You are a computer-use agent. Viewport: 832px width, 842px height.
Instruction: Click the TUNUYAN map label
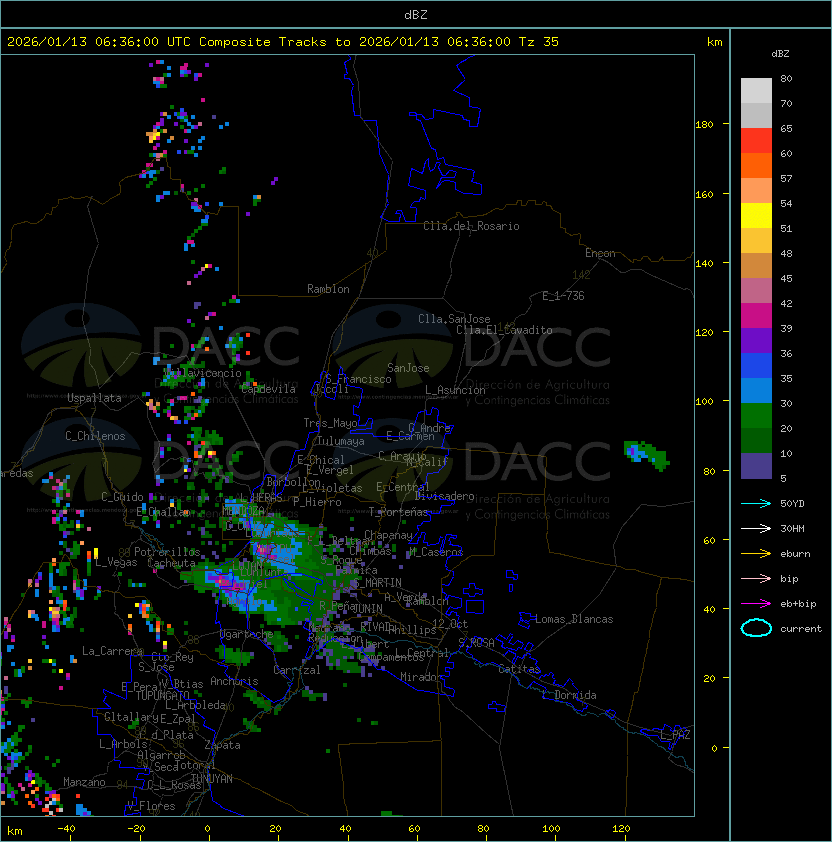pos(212,779)
